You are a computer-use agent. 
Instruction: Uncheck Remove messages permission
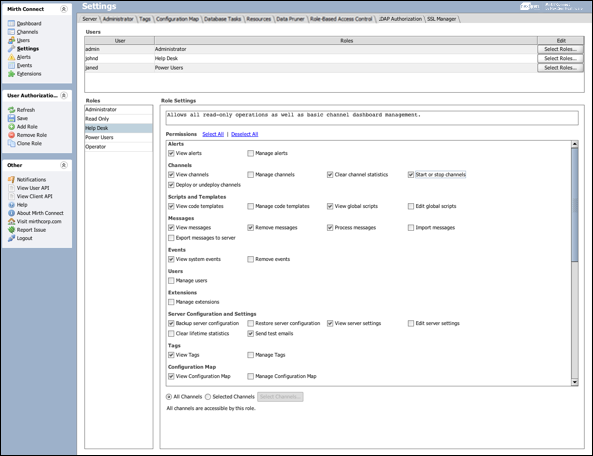point(250,228)
